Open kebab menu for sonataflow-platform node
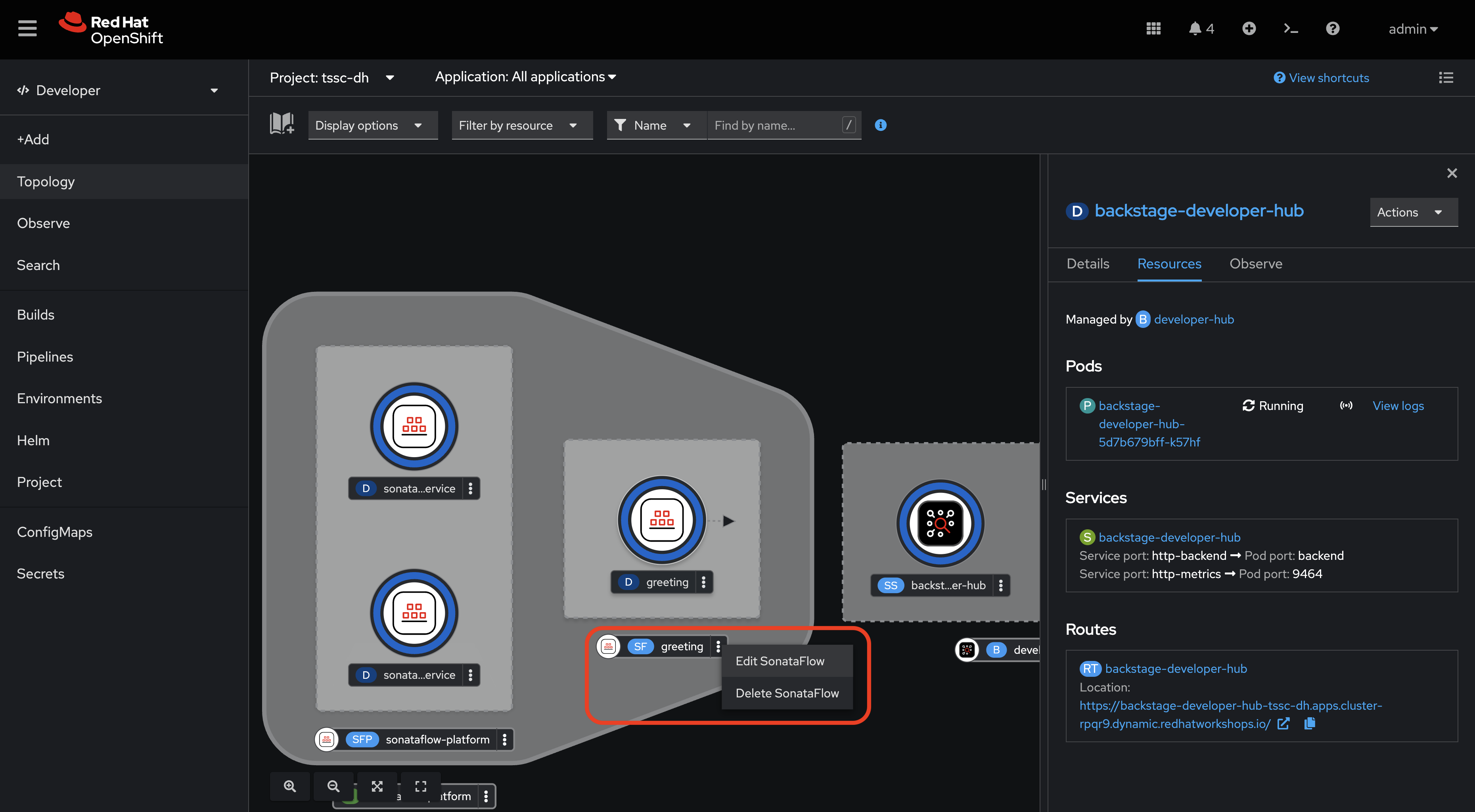Viewport: 1475px width, 812px height. point(504,739)
